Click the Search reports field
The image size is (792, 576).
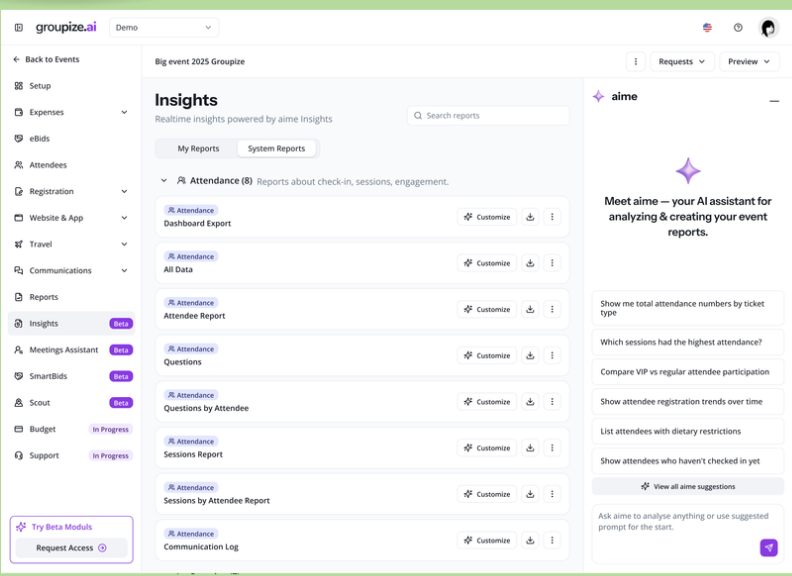[x=488, y=116]
